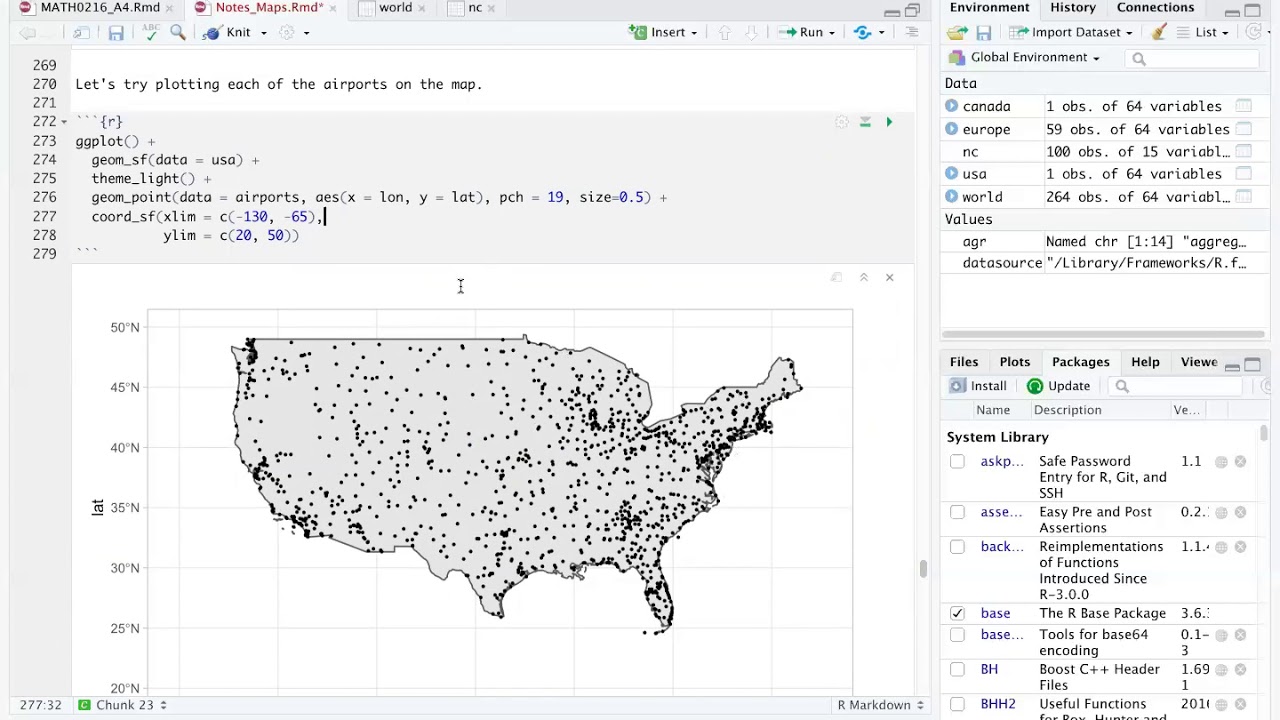Check the askpass package checkbox
This screenshot has width=1280, height=720.
pyautogui.click(x=957, y=462)
